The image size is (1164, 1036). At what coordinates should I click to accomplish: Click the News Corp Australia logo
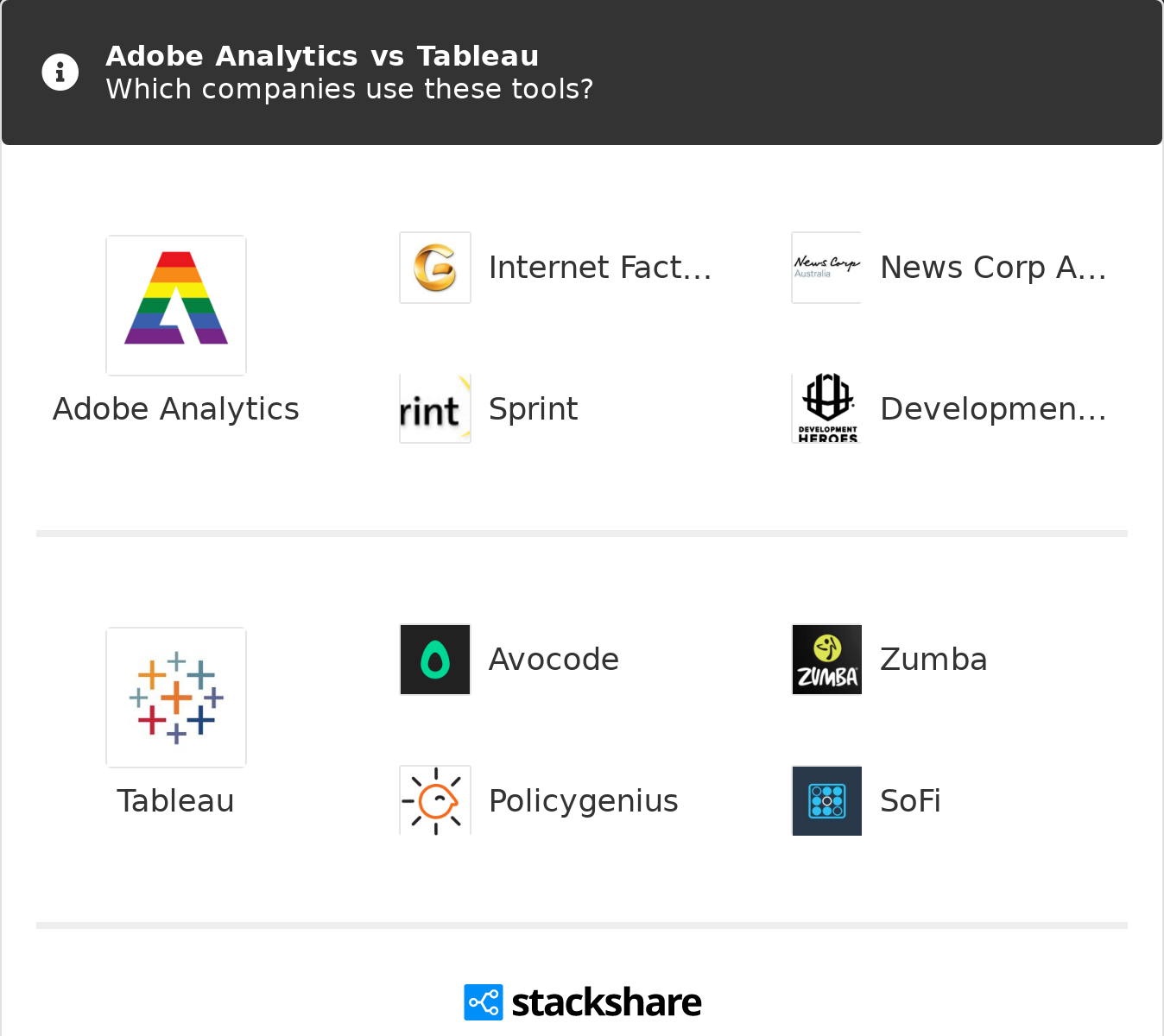point(826,268)
